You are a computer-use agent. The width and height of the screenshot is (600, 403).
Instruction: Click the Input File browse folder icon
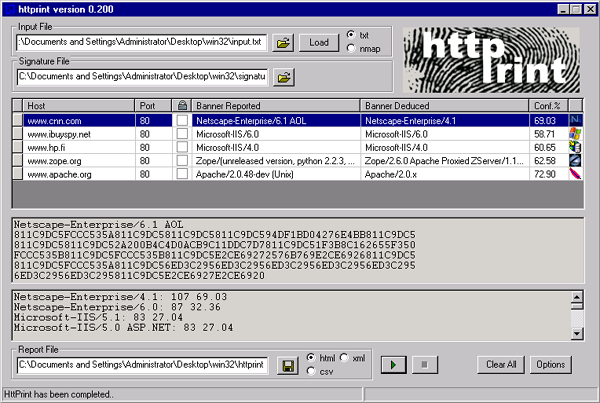pos(284,43)
